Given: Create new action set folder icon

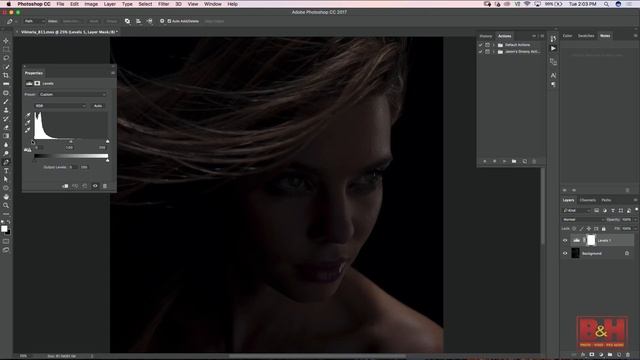Looking at the screenshot, I should click(x=514, y=161).
